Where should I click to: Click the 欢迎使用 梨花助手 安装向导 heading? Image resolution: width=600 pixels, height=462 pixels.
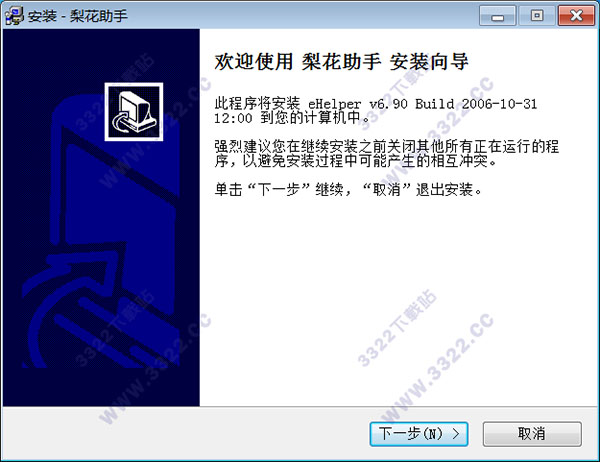click(341, 62)
